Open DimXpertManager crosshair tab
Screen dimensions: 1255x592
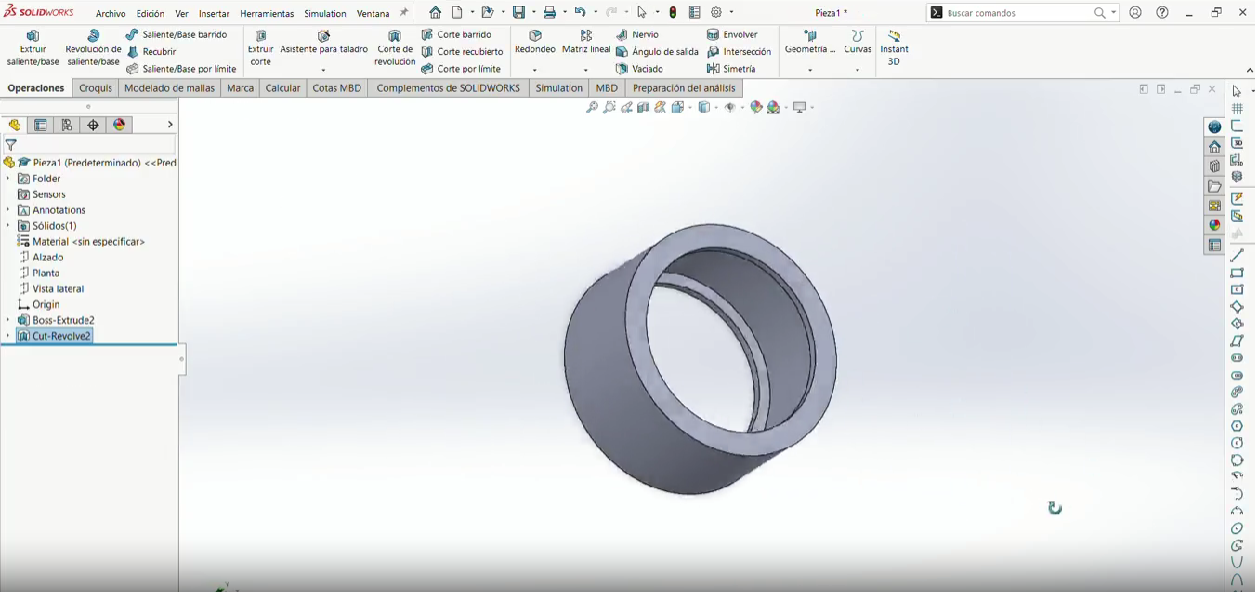click(x=93, y=125)
